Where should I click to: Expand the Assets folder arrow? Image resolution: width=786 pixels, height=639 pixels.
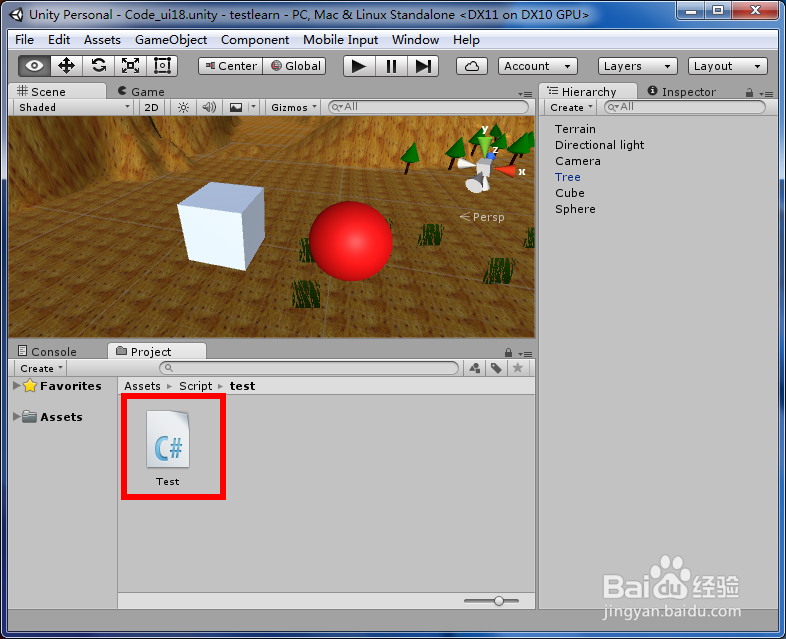click(x=17, y=416)
